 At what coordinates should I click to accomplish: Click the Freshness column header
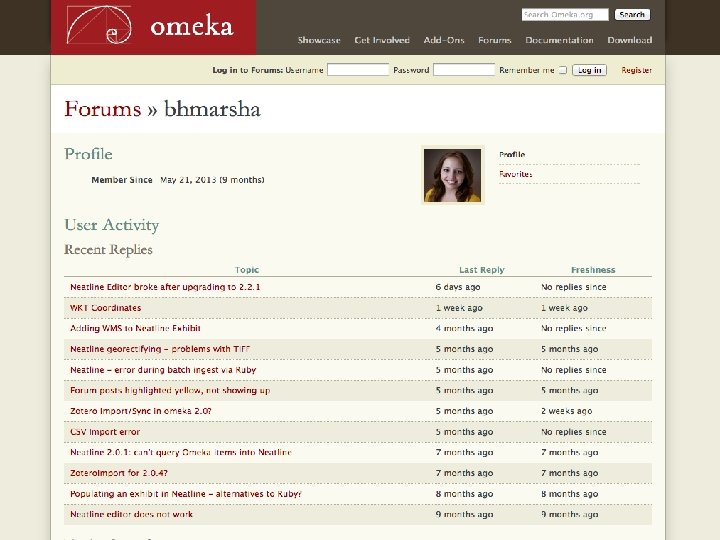click(x=593, y=270)
